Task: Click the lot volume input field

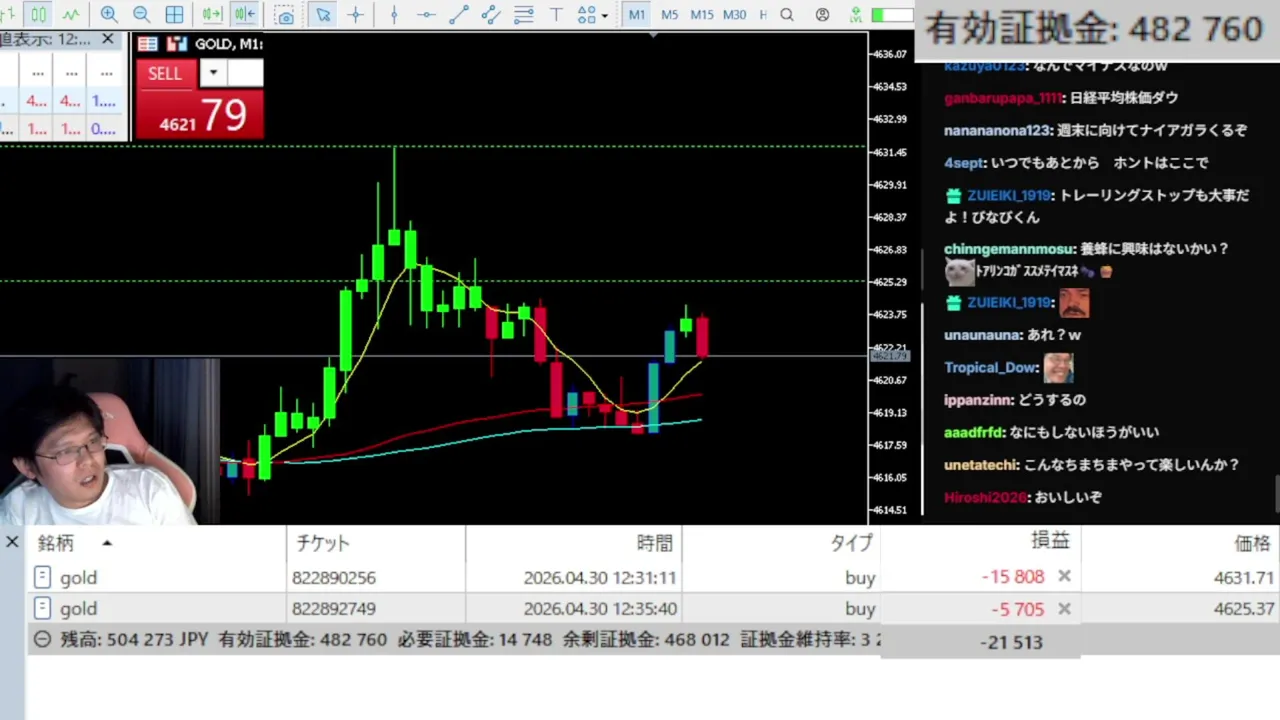Action: point(245,73)
